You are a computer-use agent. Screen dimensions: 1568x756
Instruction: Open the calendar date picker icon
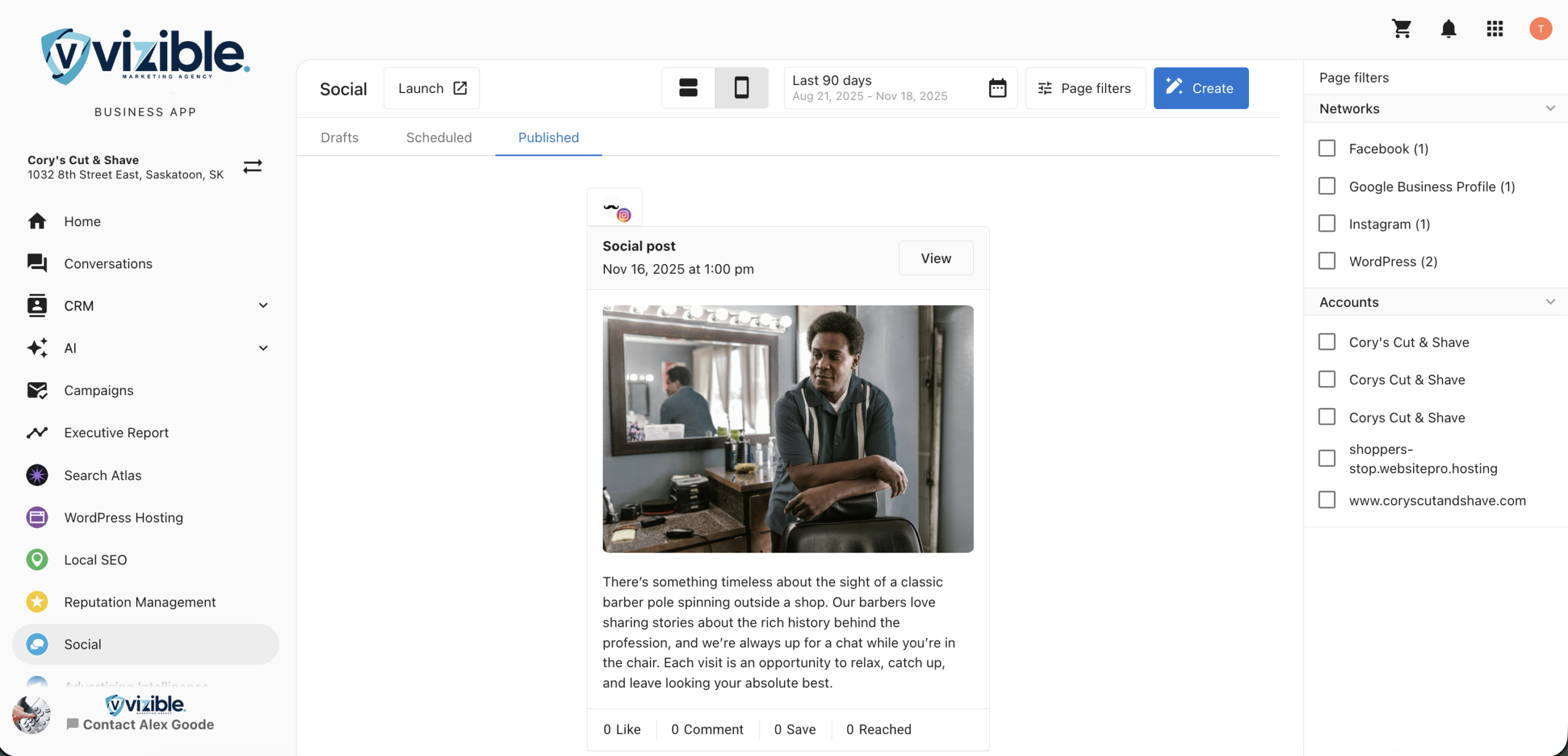(997, 88)
